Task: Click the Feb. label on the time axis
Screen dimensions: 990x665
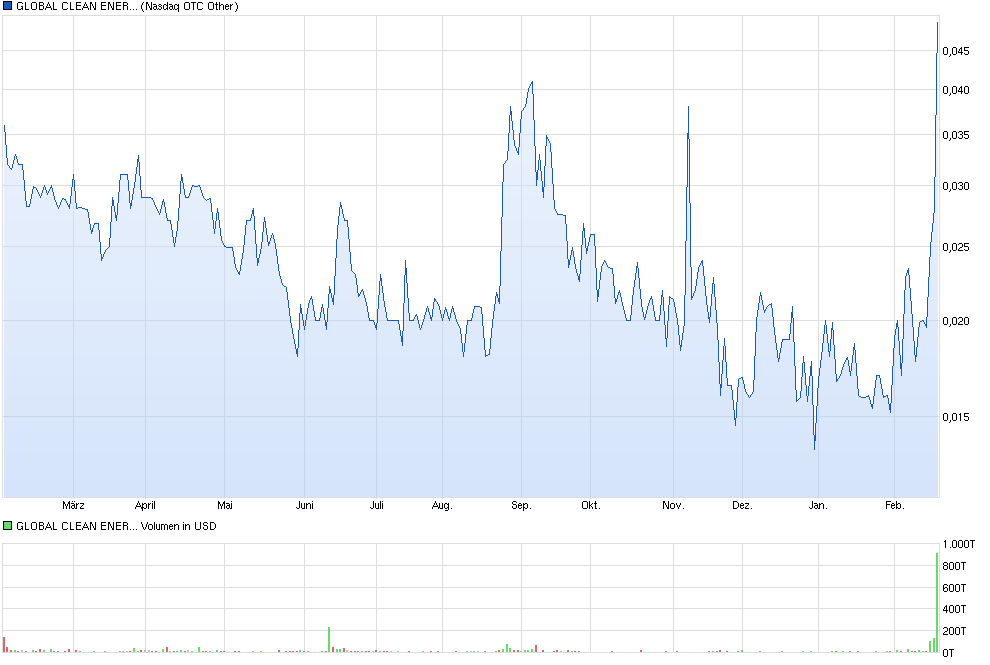Action: [x=895, y=506]
